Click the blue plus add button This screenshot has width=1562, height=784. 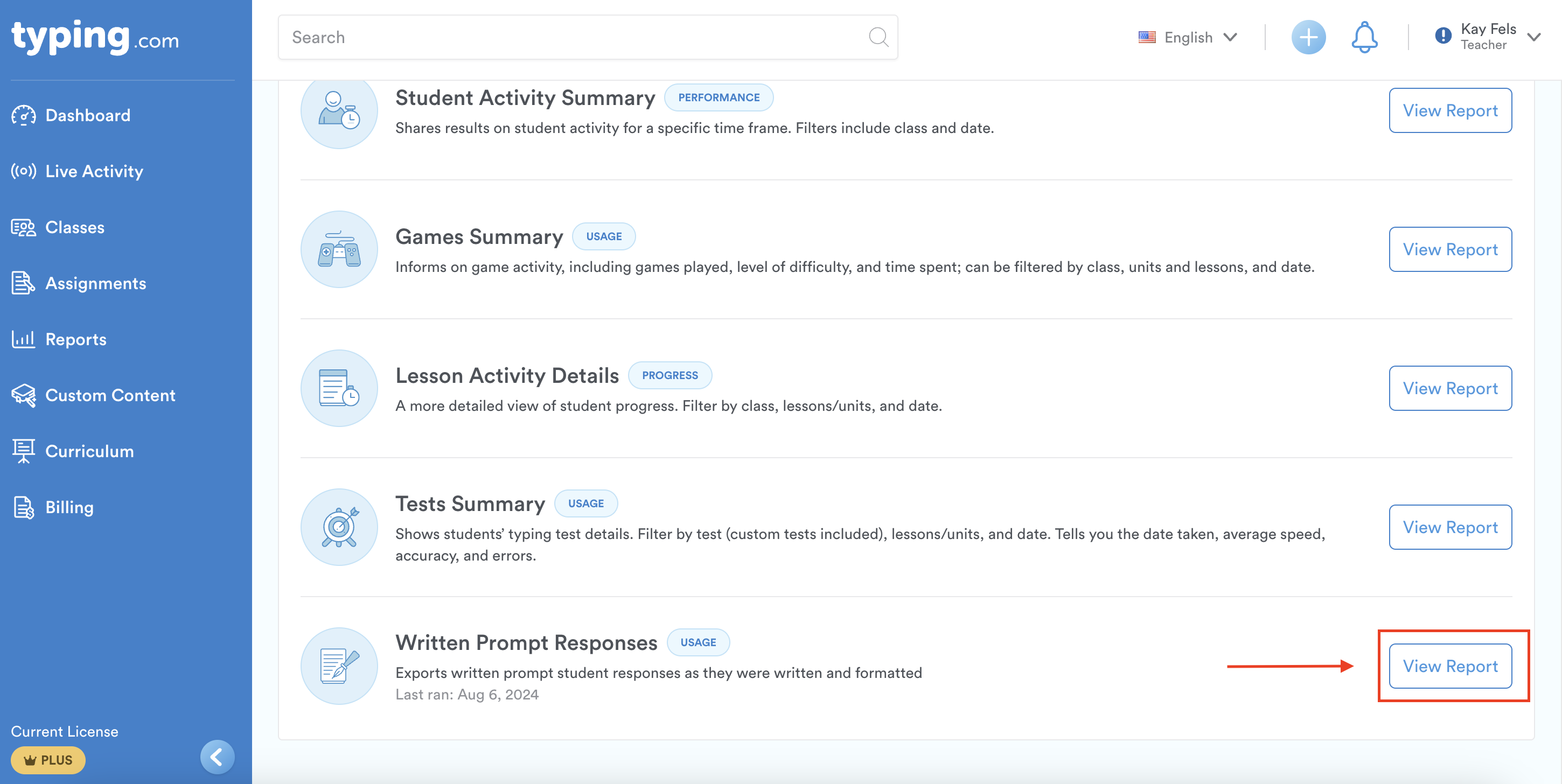tap(1308, 38)
